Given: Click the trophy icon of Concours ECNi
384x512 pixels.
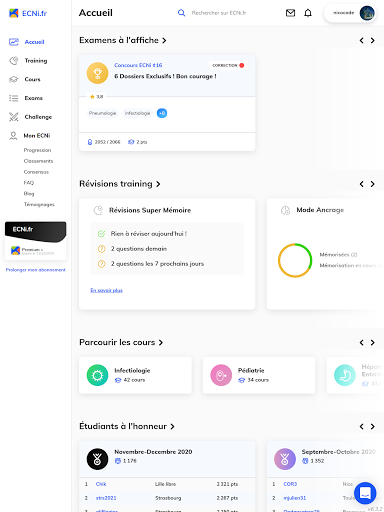Looking at the screenshot, I should (x=97, y=73).
